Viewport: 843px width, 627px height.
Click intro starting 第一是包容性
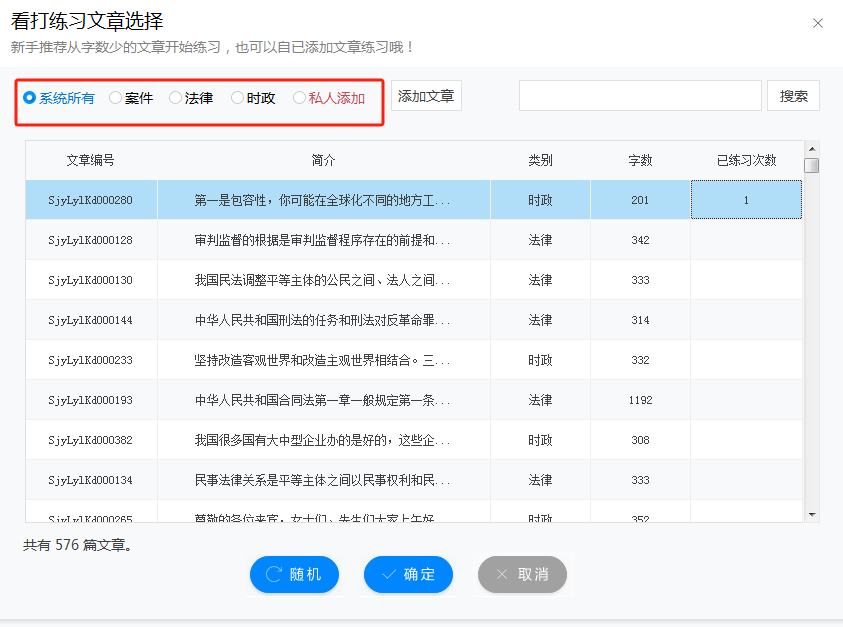pos(323,200)
